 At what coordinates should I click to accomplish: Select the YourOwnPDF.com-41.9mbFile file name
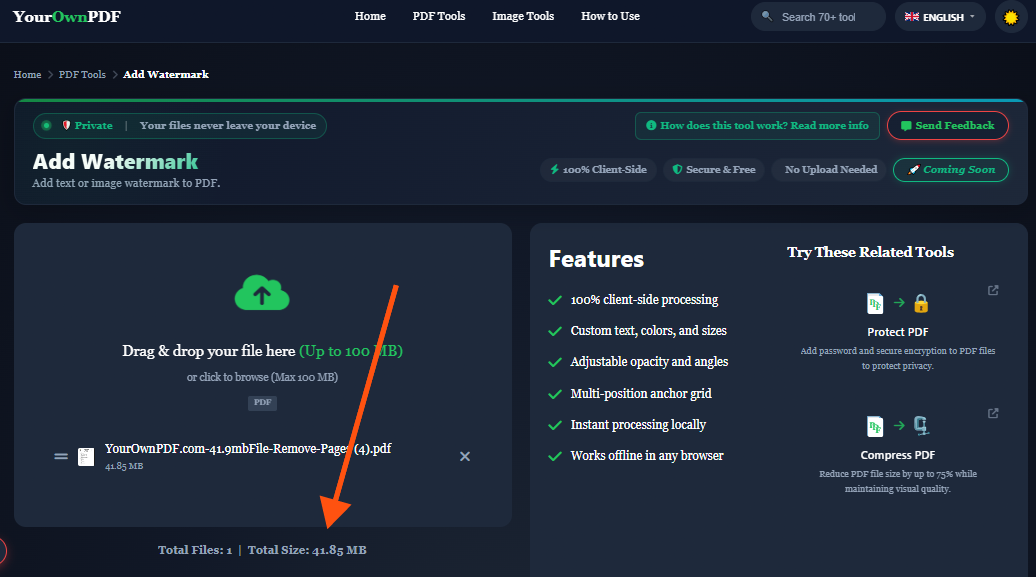248,449
